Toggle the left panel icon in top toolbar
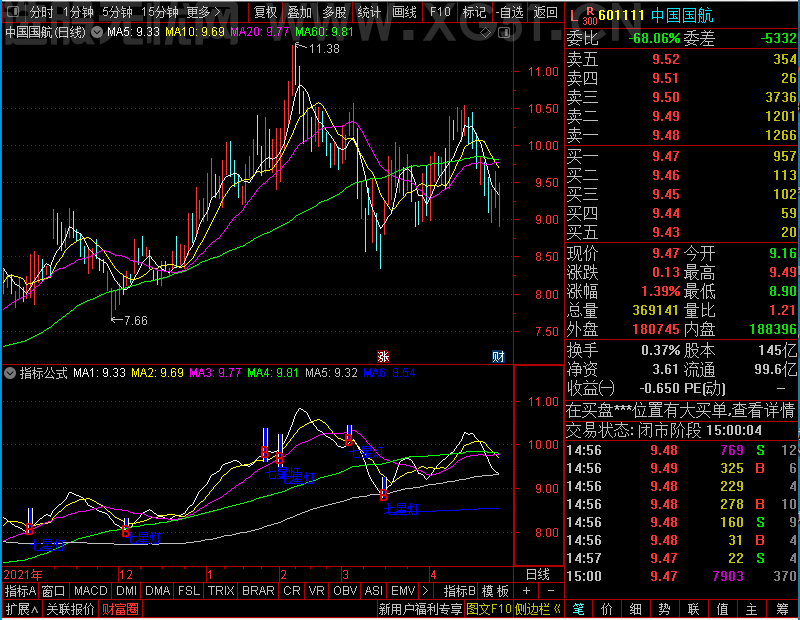 point(13,11)
